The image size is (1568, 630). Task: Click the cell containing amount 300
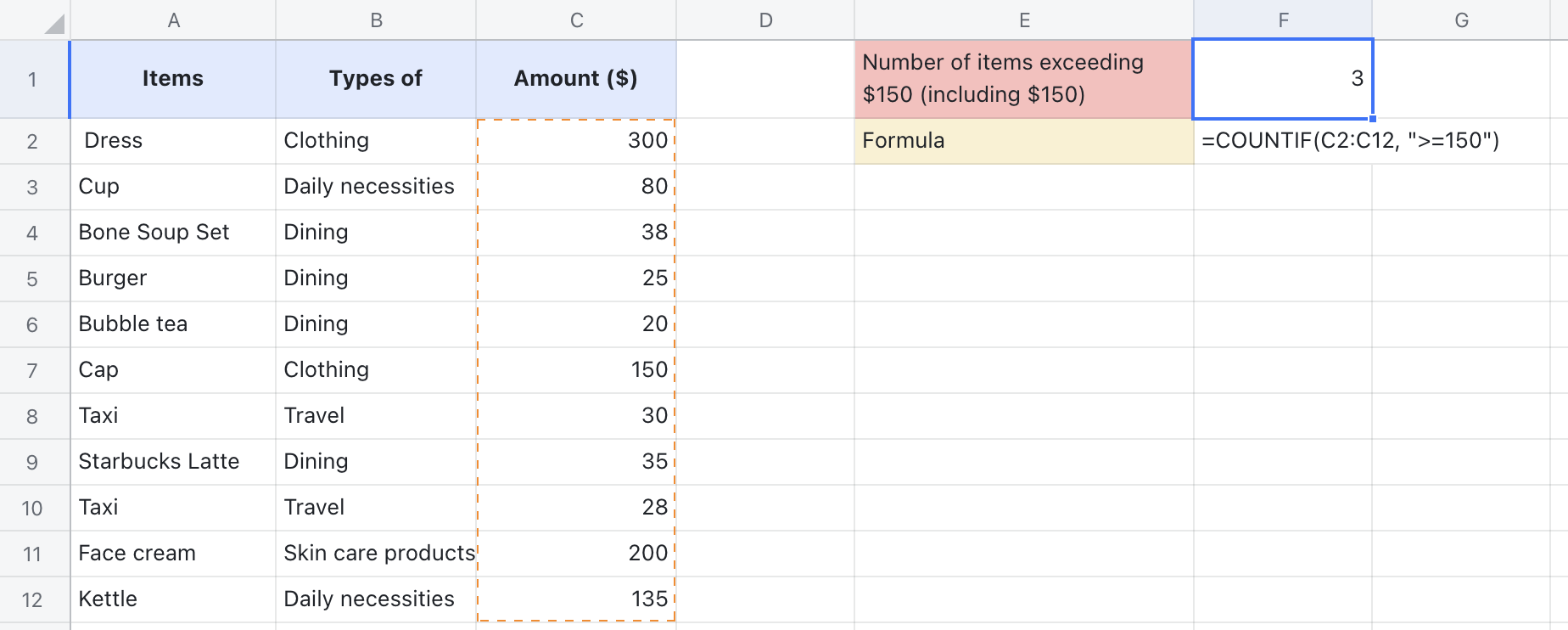[576, 141]
